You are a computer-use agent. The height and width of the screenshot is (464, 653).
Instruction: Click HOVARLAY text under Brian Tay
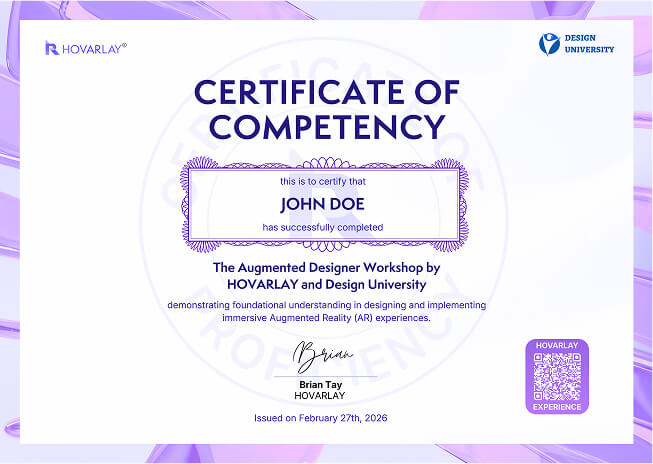(321, 395)
